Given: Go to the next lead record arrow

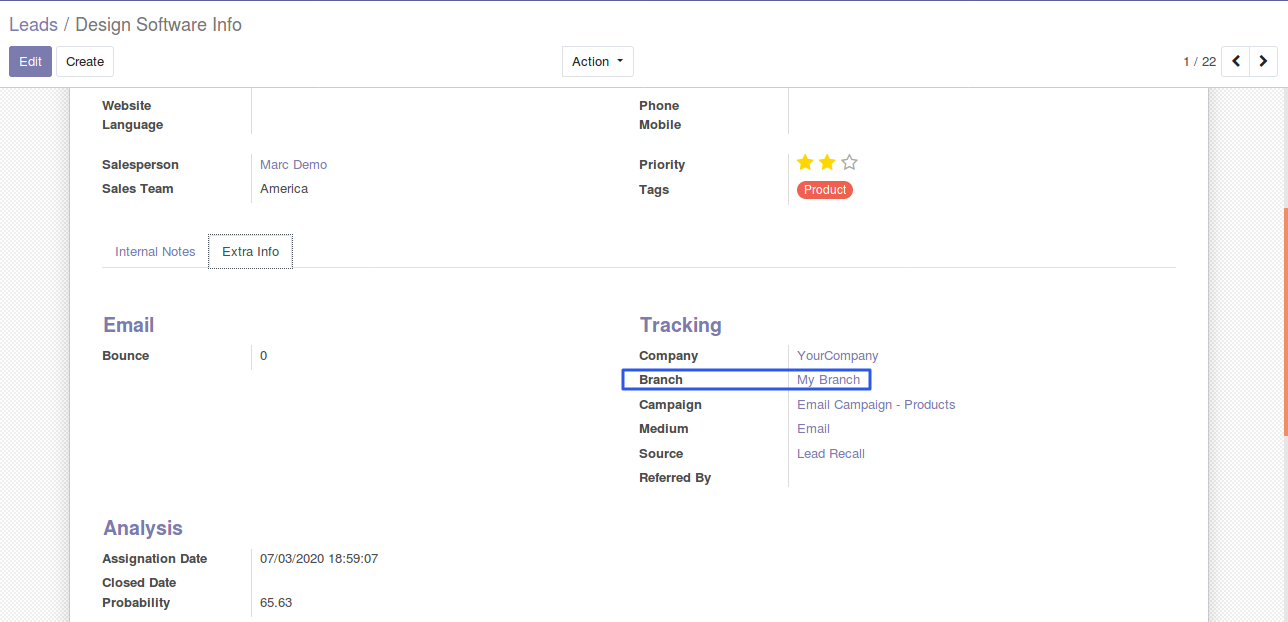Looking at the screenshot, I should pyautogui.click(x=1264, y=62).
